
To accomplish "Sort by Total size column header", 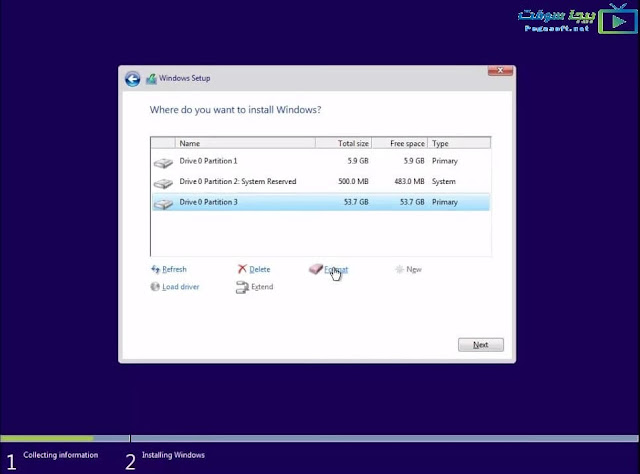I will [x=344, y=143].
